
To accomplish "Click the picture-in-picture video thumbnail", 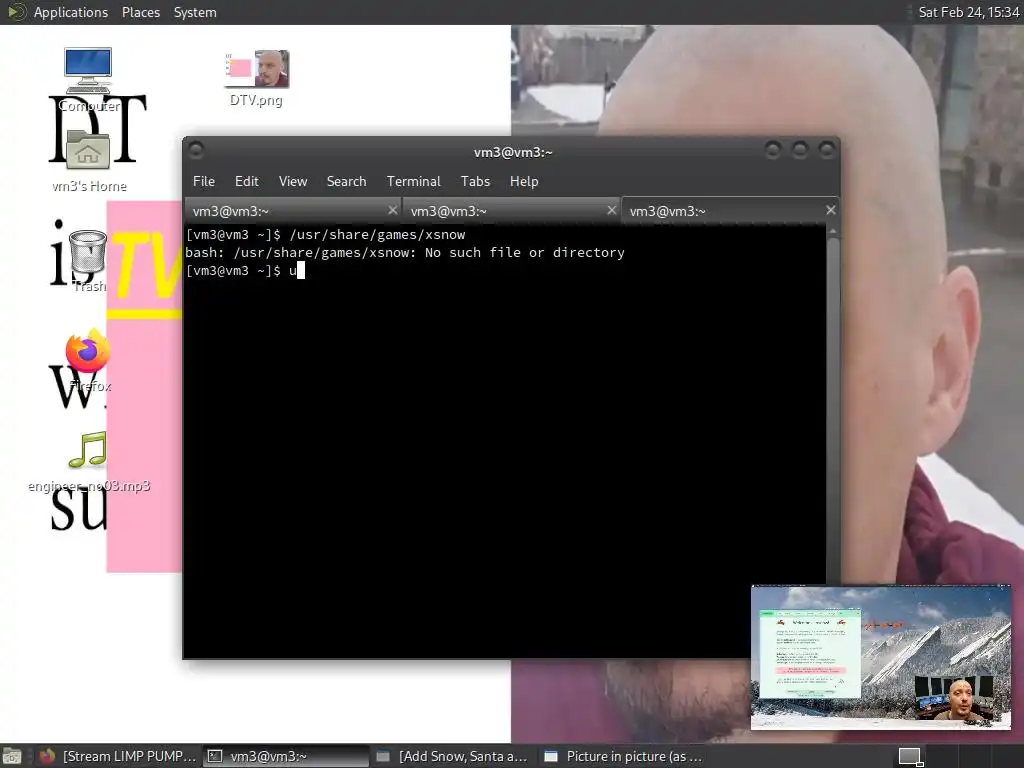I will pyautogui.click(x=881, y=657).
